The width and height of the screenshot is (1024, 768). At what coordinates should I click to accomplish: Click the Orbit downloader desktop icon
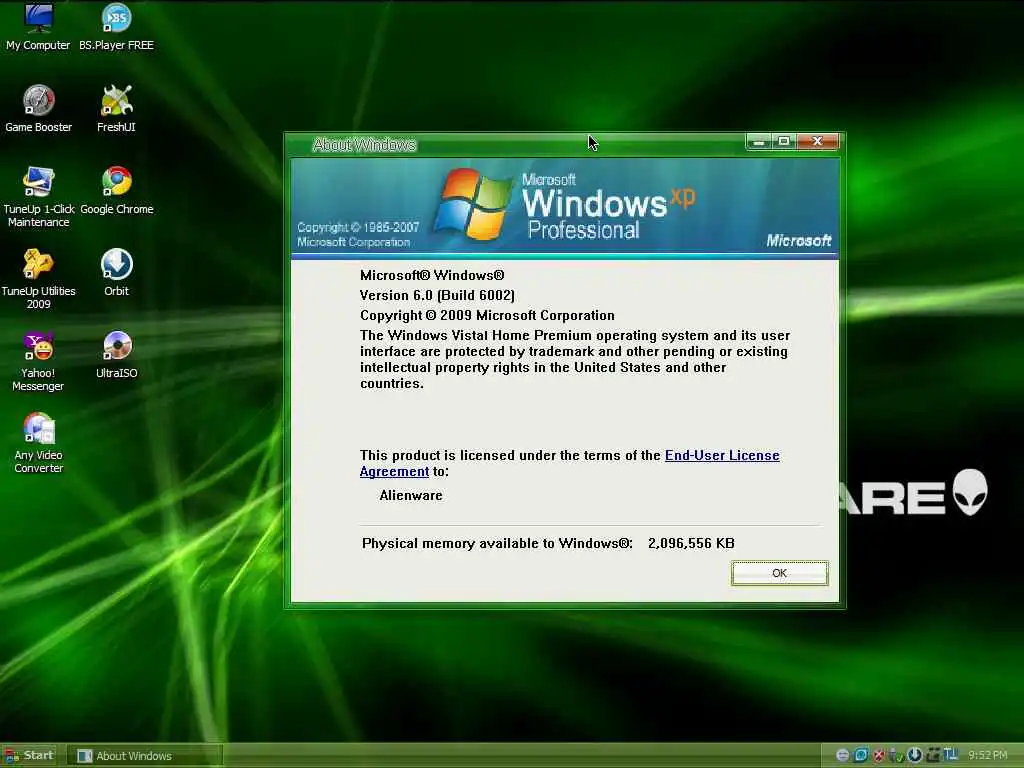click(x=116, y=272)
